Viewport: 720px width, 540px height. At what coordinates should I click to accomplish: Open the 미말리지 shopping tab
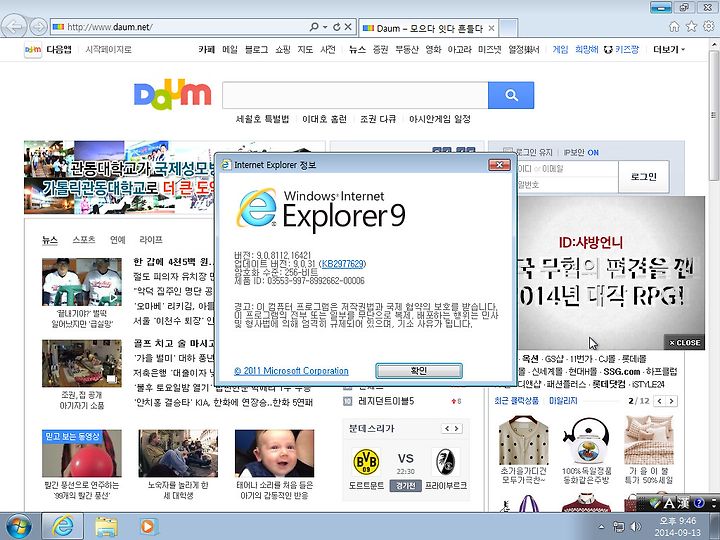pyautogui.click(x=563, y=401)
